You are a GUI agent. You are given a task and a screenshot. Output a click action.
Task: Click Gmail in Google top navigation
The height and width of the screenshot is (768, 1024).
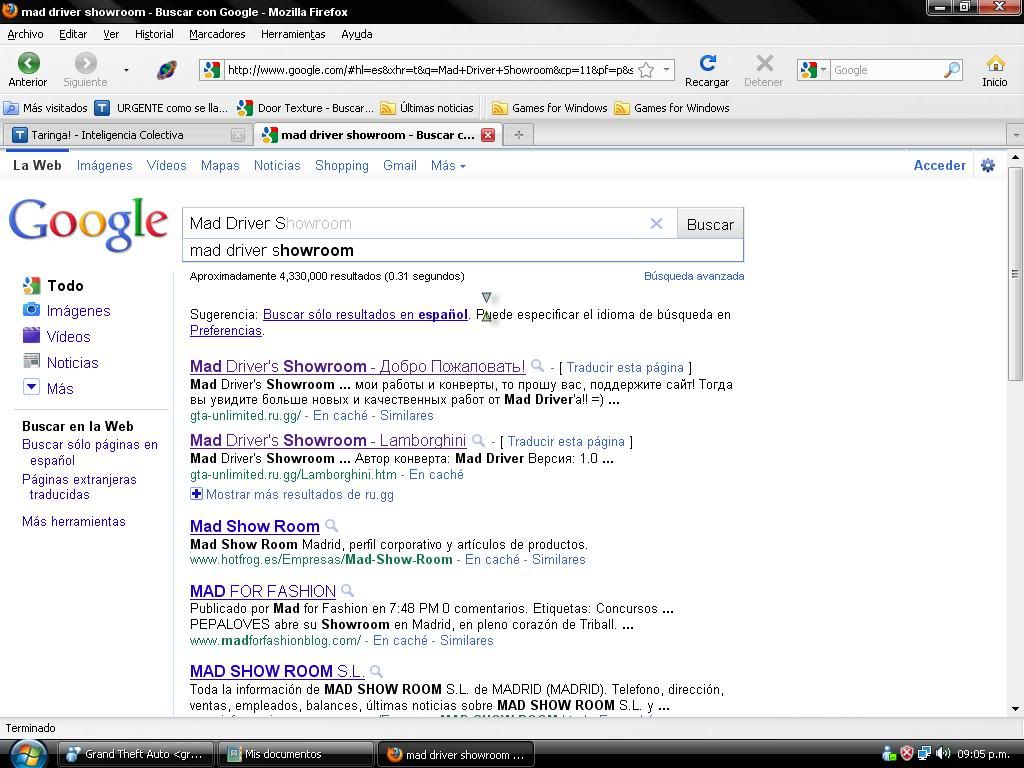[400, 166]
